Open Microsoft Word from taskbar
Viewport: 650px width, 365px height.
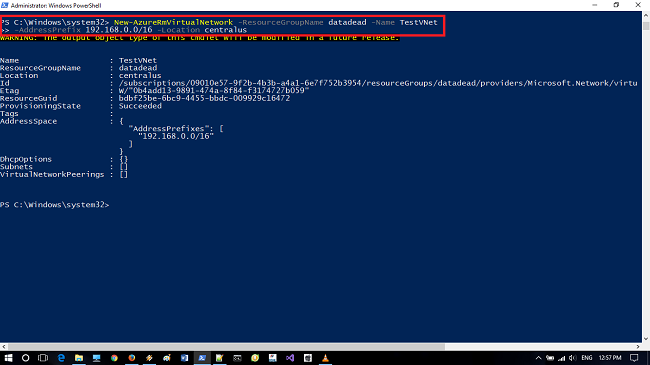click(184, 358)
